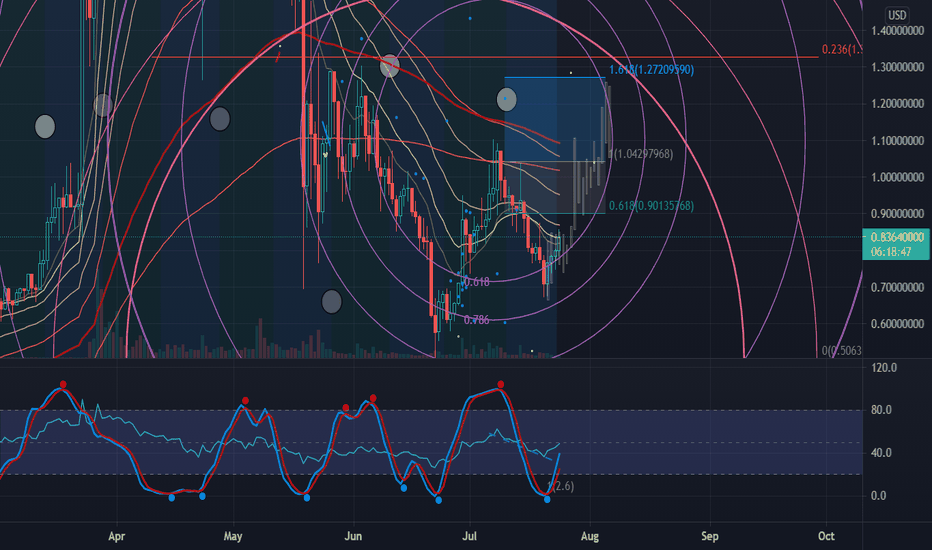
Task: Click the gray circle marker just above the 1.30000000 level
Action: [389, 65]
